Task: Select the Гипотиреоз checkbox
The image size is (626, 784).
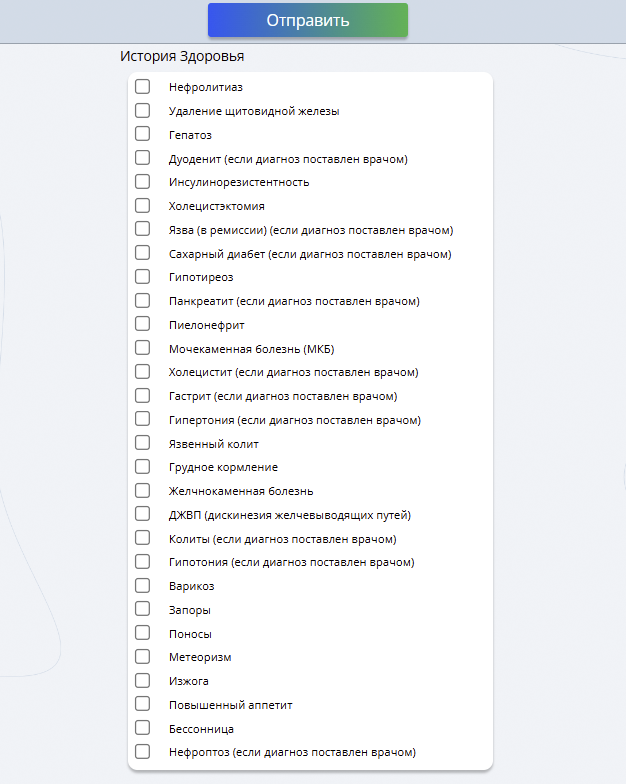Action: [x=142, y=276]
